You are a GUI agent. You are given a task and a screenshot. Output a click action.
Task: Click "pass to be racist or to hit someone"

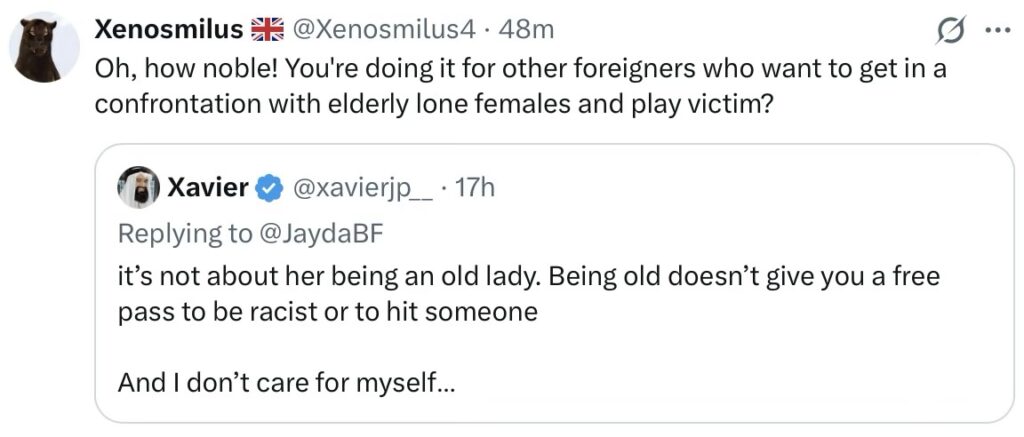327,311
